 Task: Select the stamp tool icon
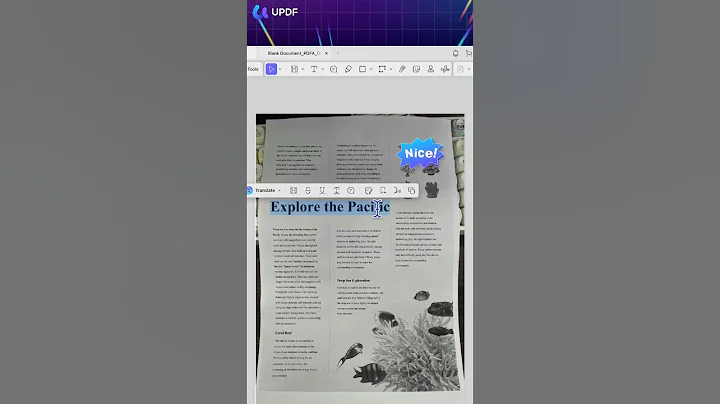coord(431,69)
